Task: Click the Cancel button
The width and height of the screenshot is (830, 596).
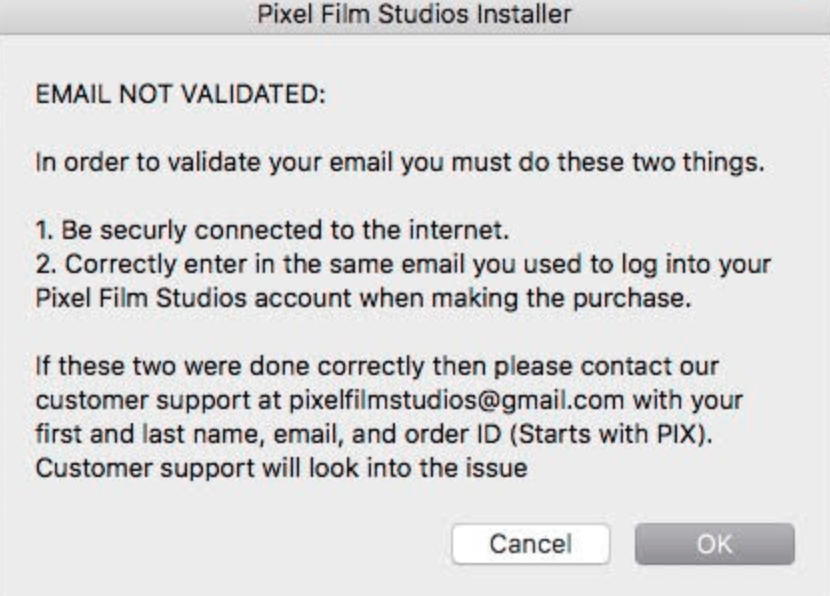Action: coord(531,544)
